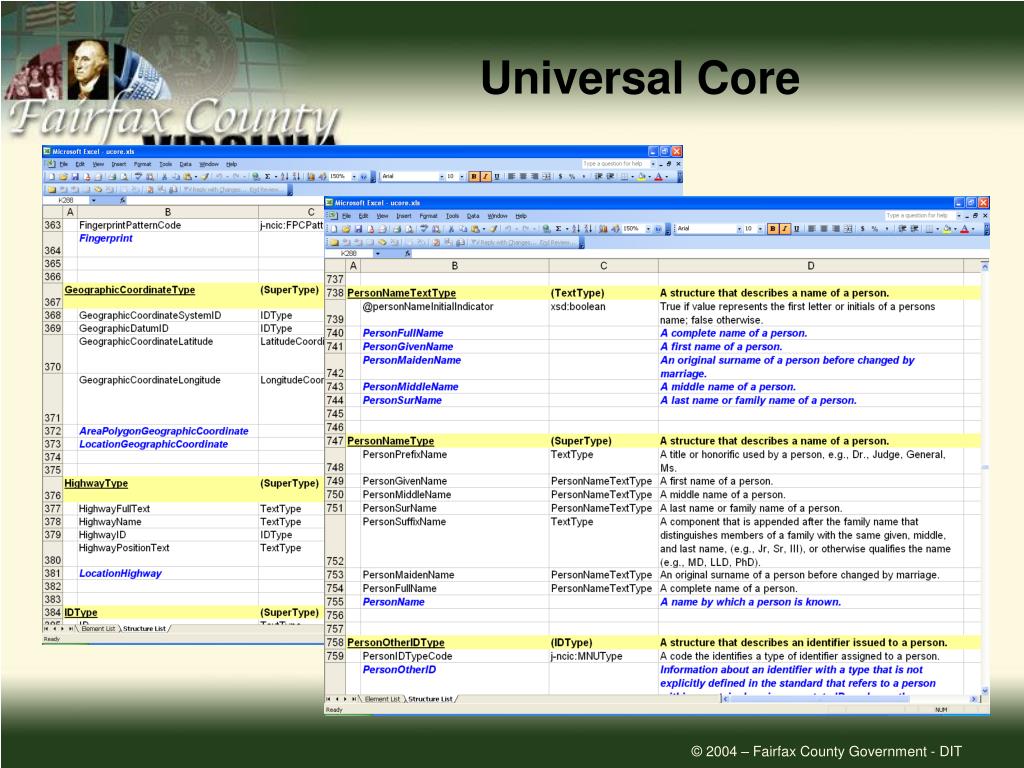Open font size dropdown in back Excel window

click(x=462, y=176)
